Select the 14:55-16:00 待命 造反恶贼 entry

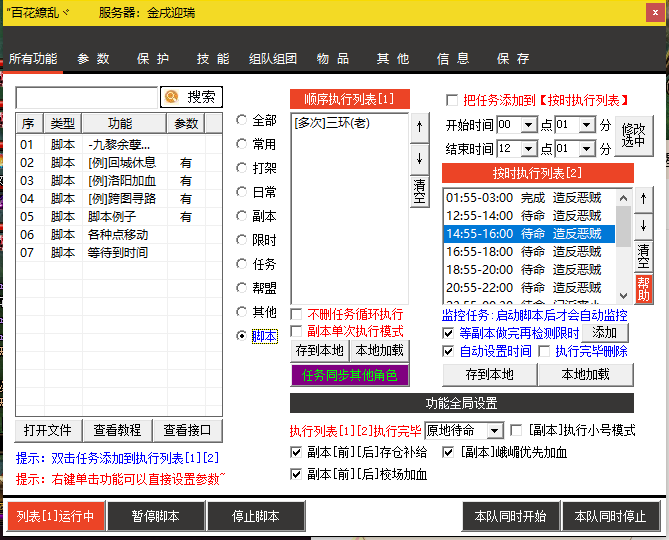pos(529,234)
